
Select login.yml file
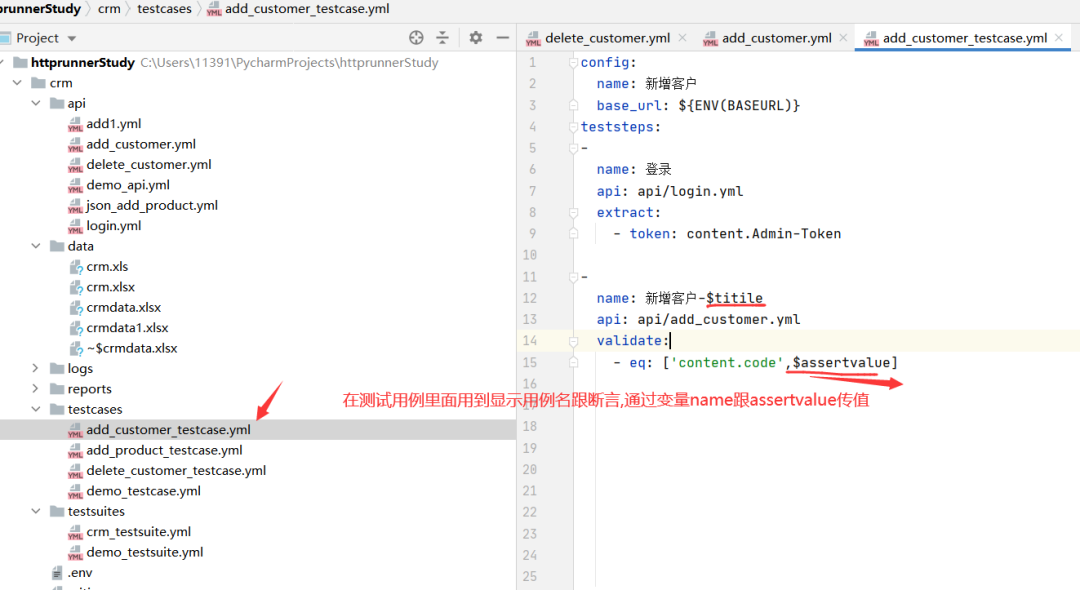114,226
